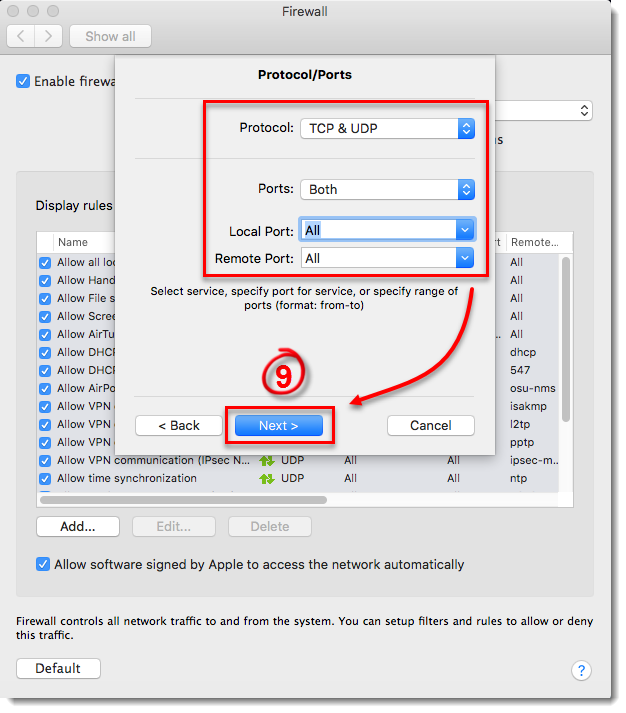The image size is (626, 713).
Task: Click the horizontal scrollbar under rules list
Action: pos(183,500)
